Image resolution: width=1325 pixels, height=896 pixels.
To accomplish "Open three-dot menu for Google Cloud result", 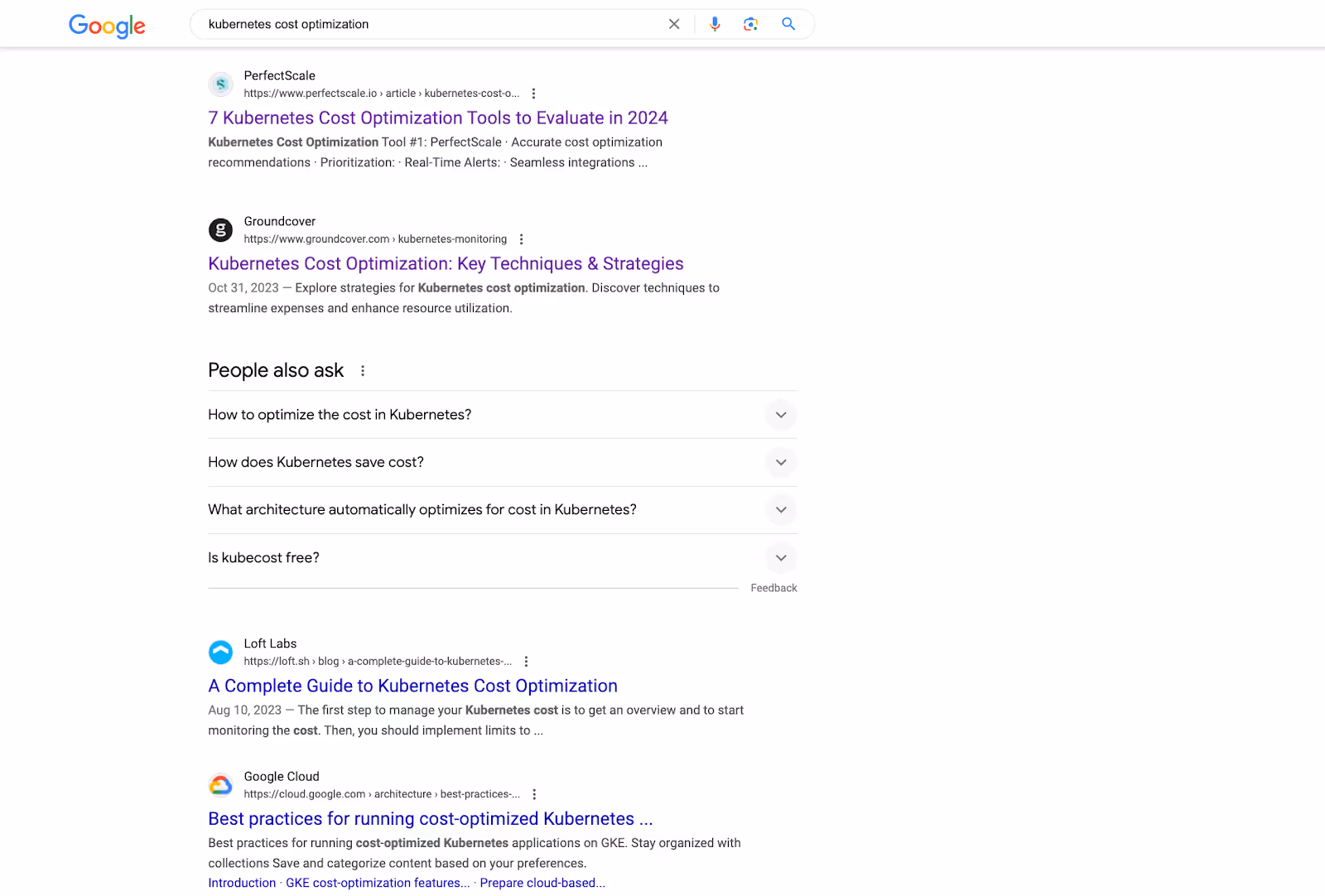I will [534, 794].
